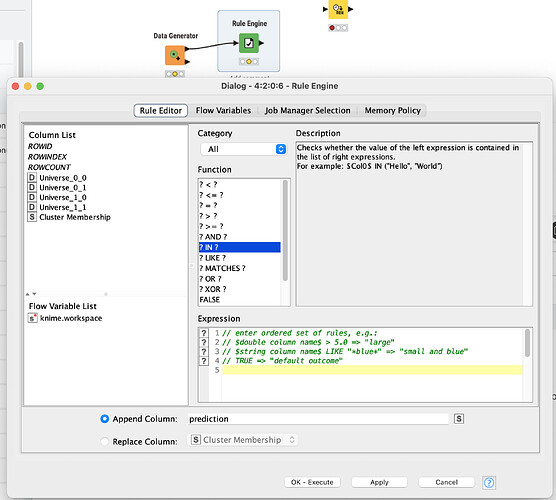The image size is (556, 500).
Task: Select the Rule Engine node icon
Action: pos(249,43)
